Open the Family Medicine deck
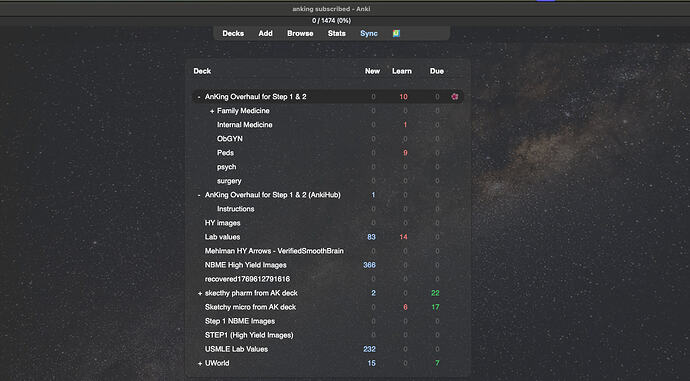690x381 pixels. click(x=243, y=110)
